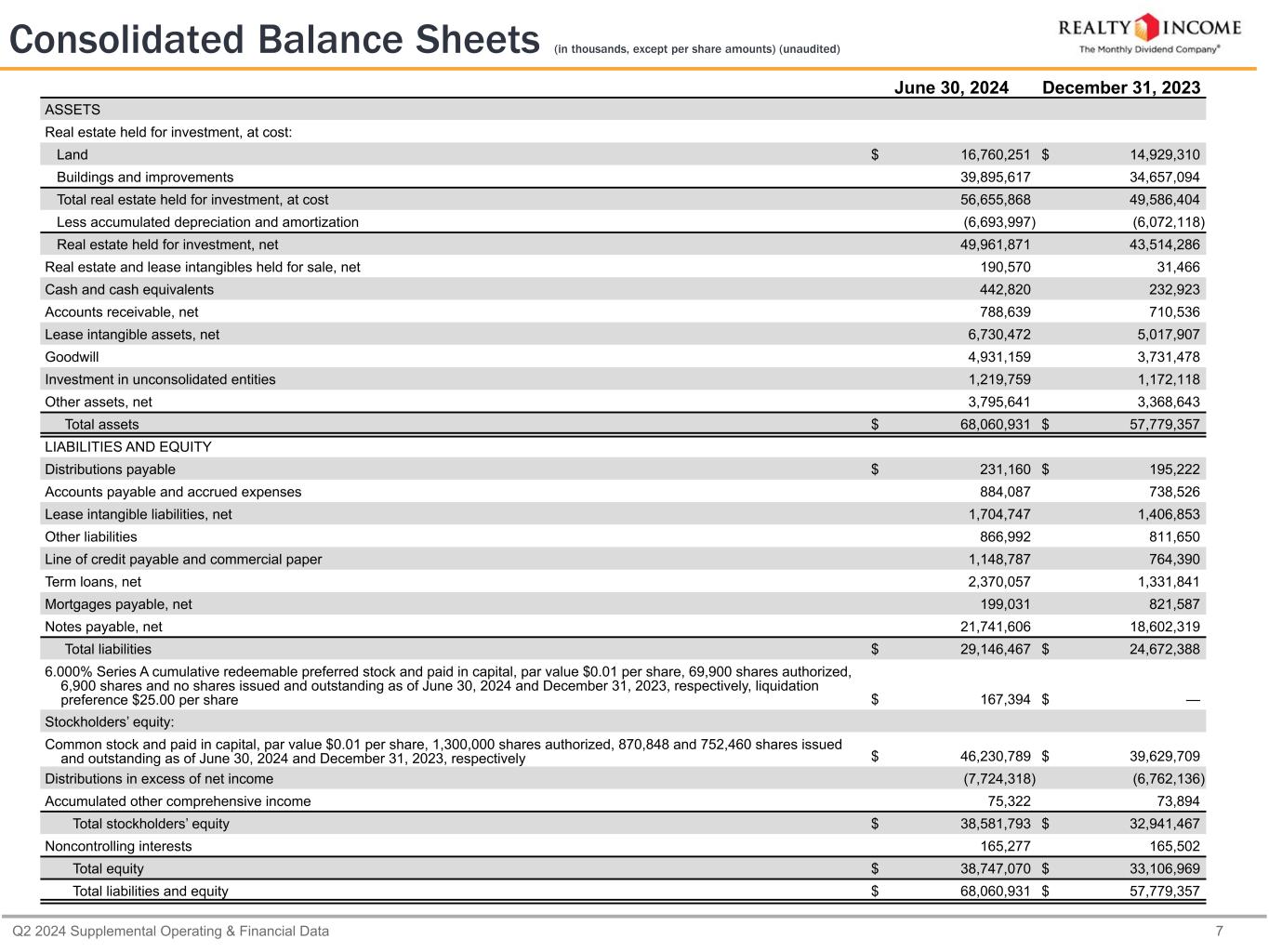
Task: Select the Stockholders' equity heading
Action: pyautogui.click(x=110, y=722)
